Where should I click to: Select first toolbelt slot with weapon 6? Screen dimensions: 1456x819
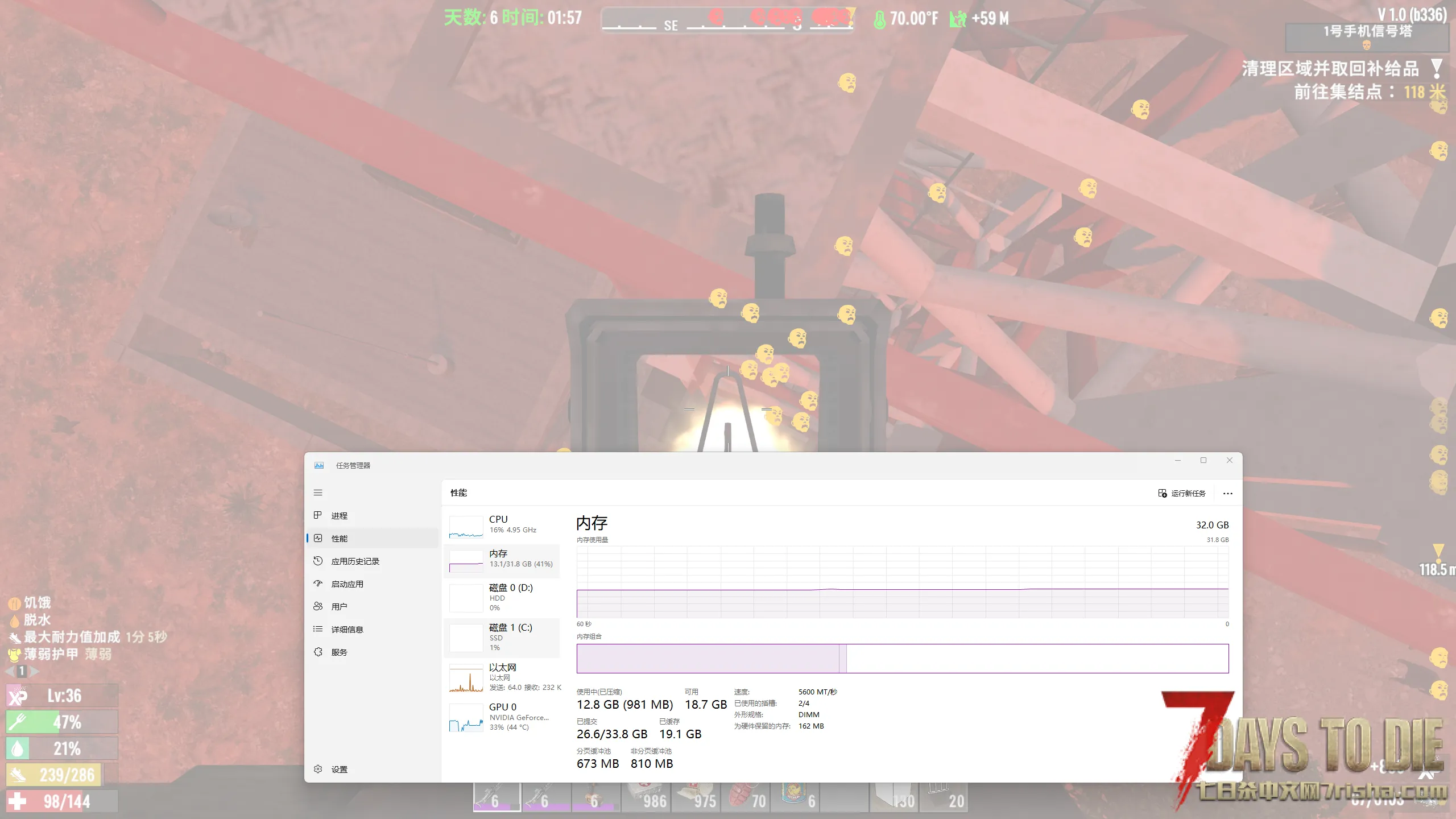[497, 796]
